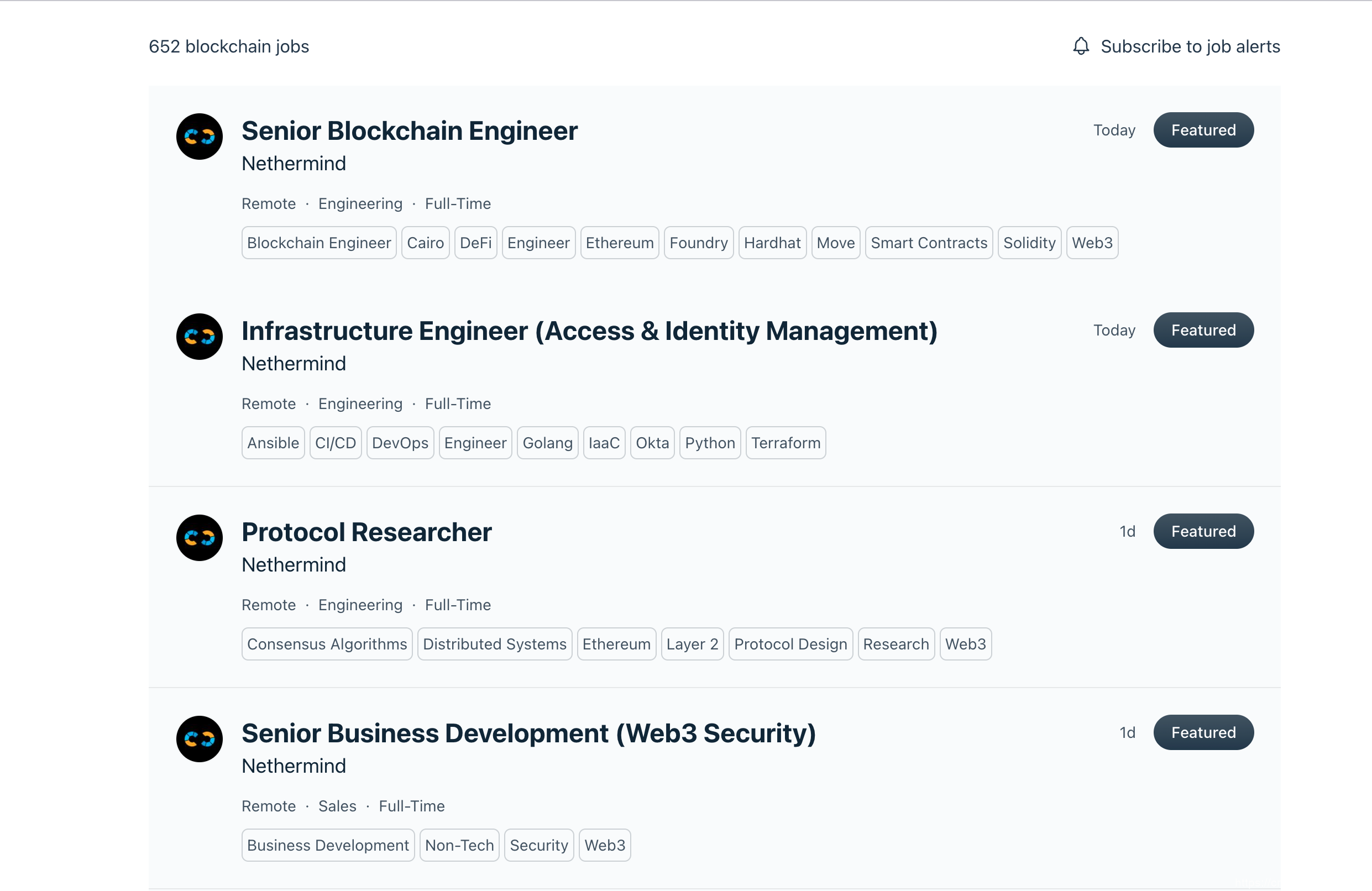Click the Non-Tech tag
Viewport: 1372px width, 891px height.
pyautogui.click(x=459, y=845)
